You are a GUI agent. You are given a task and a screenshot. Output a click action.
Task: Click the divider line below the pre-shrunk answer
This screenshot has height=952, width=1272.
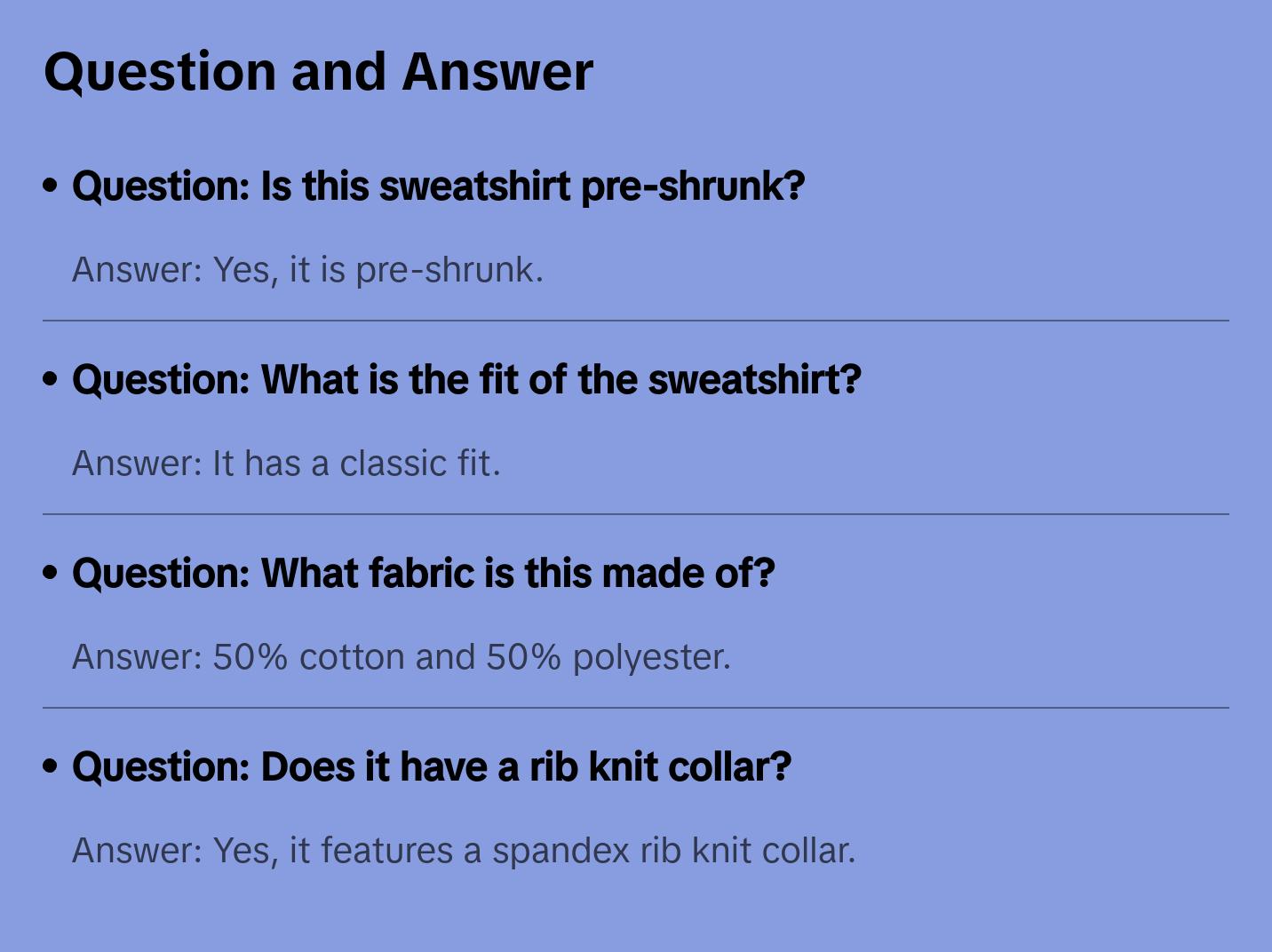636,321
